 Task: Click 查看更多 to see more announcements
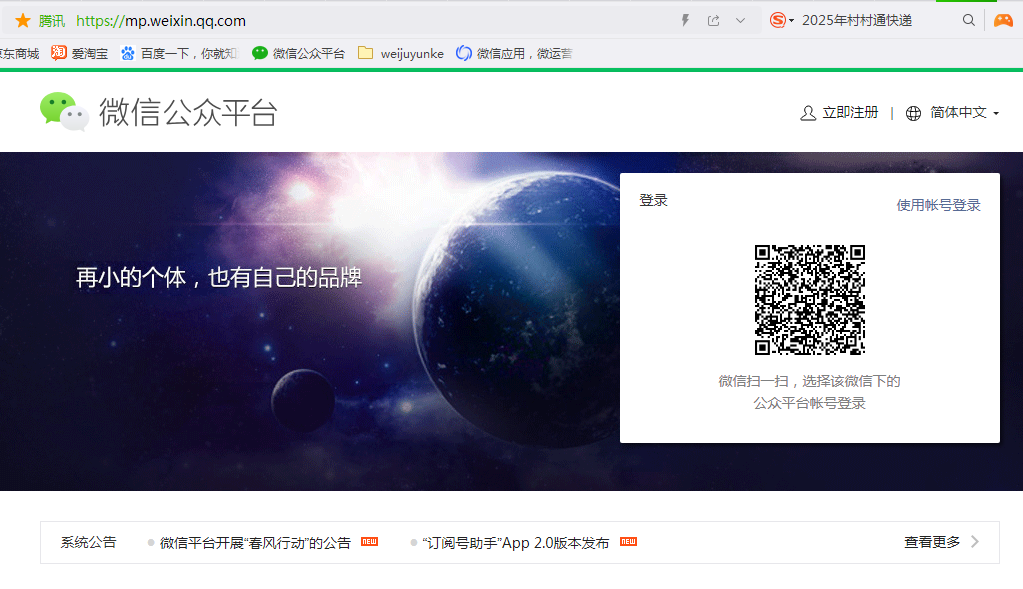point(932,542)
